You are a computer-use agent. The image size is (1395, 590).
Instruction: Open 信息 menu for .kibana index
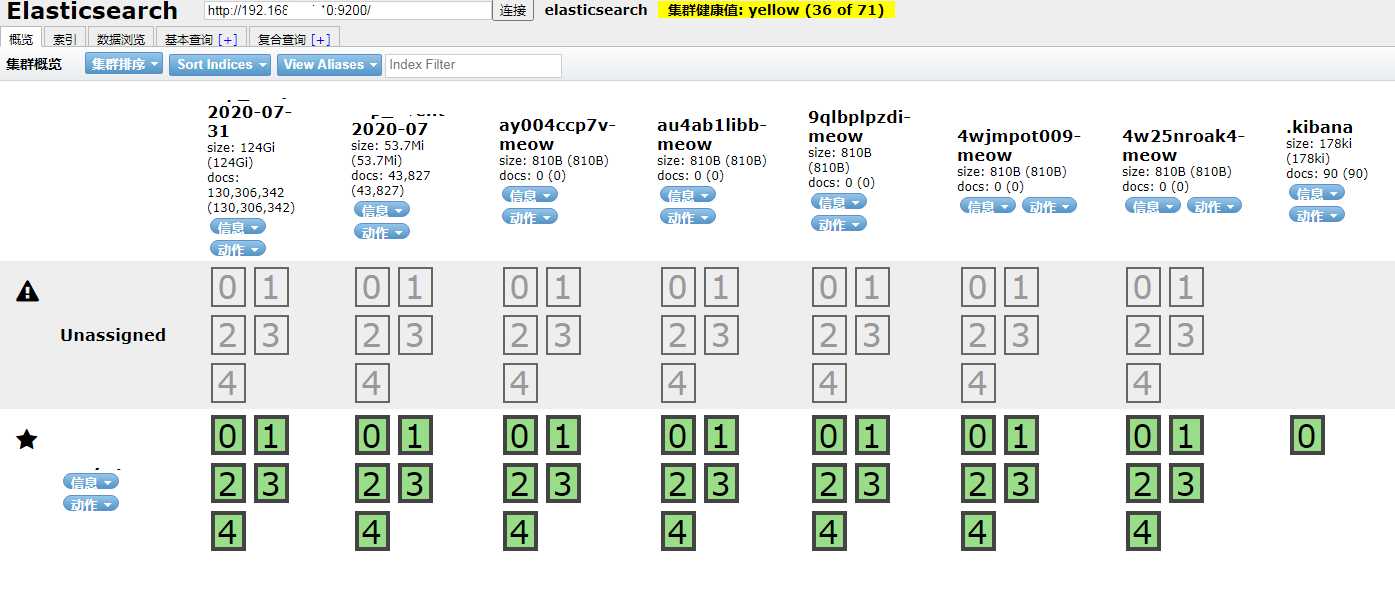tap(1317, 193)
